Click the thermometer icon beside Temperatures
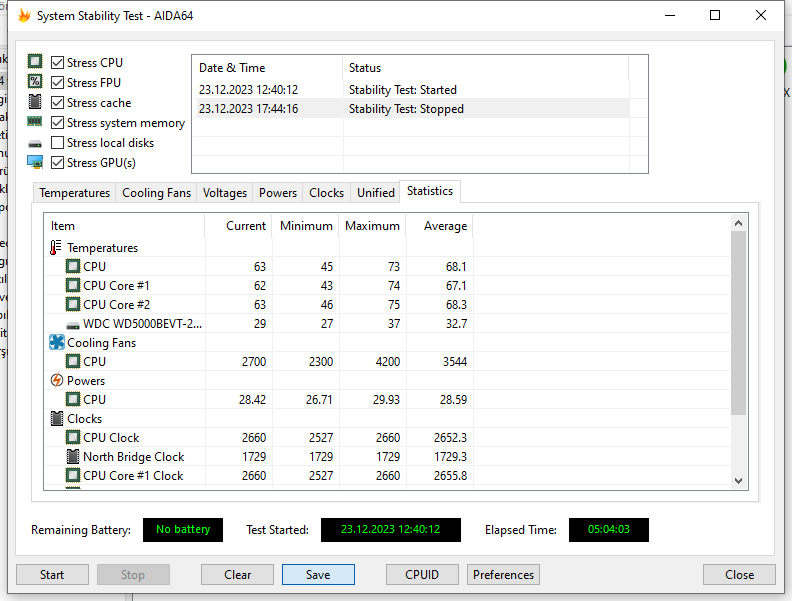Screen dimensions: 792x601 56,247
